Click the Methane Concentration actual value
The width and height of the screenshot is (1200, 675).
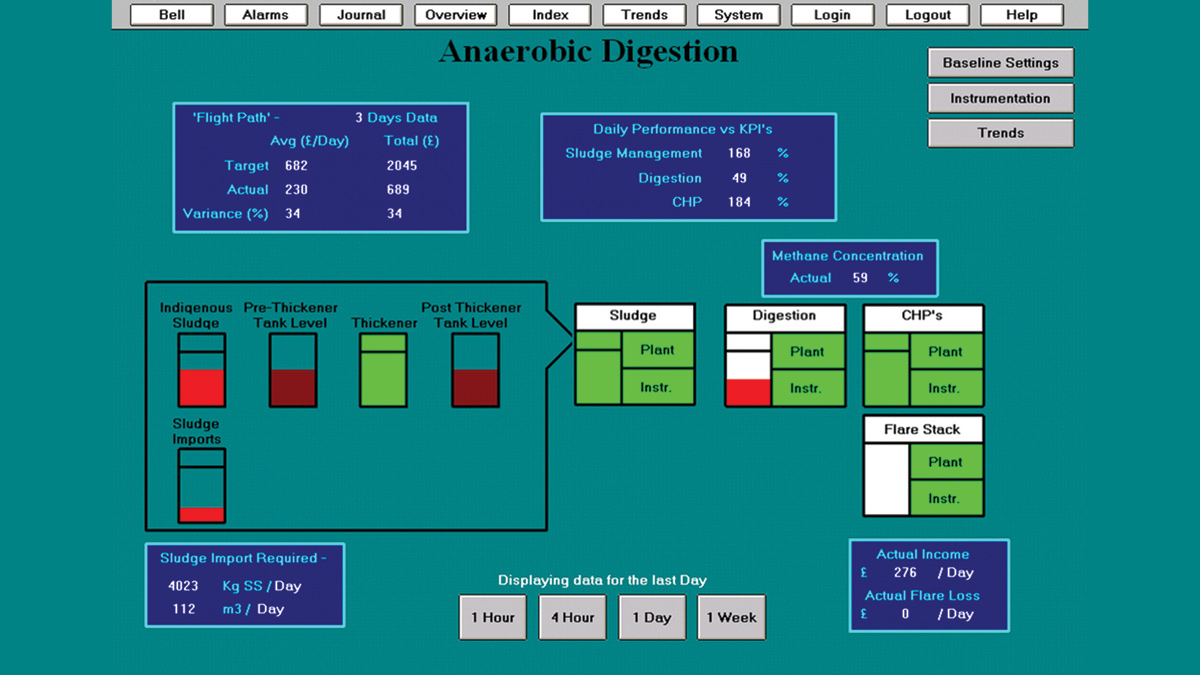[x=860, y=278]
